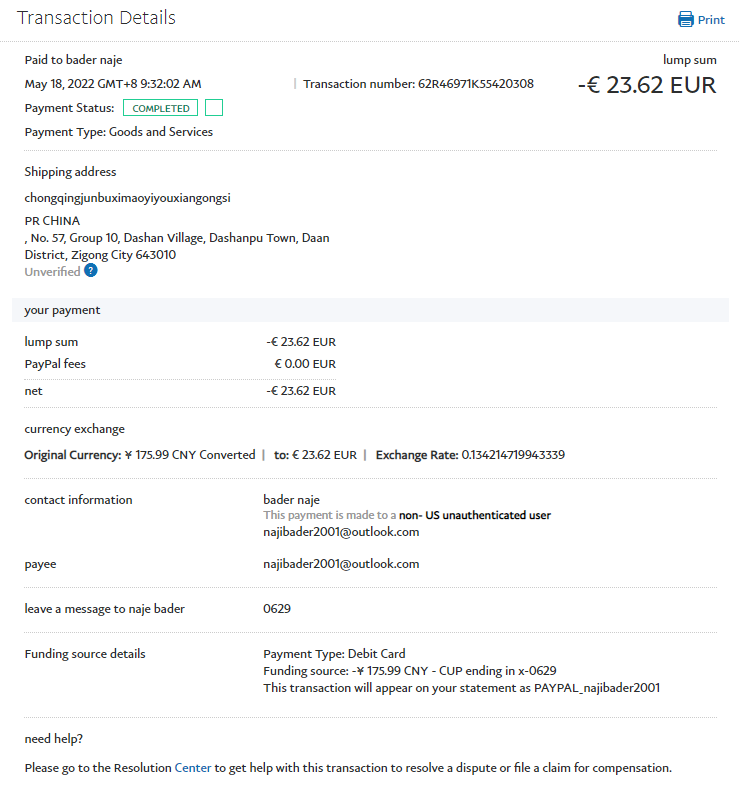Click the Print link text

point(711,20)
